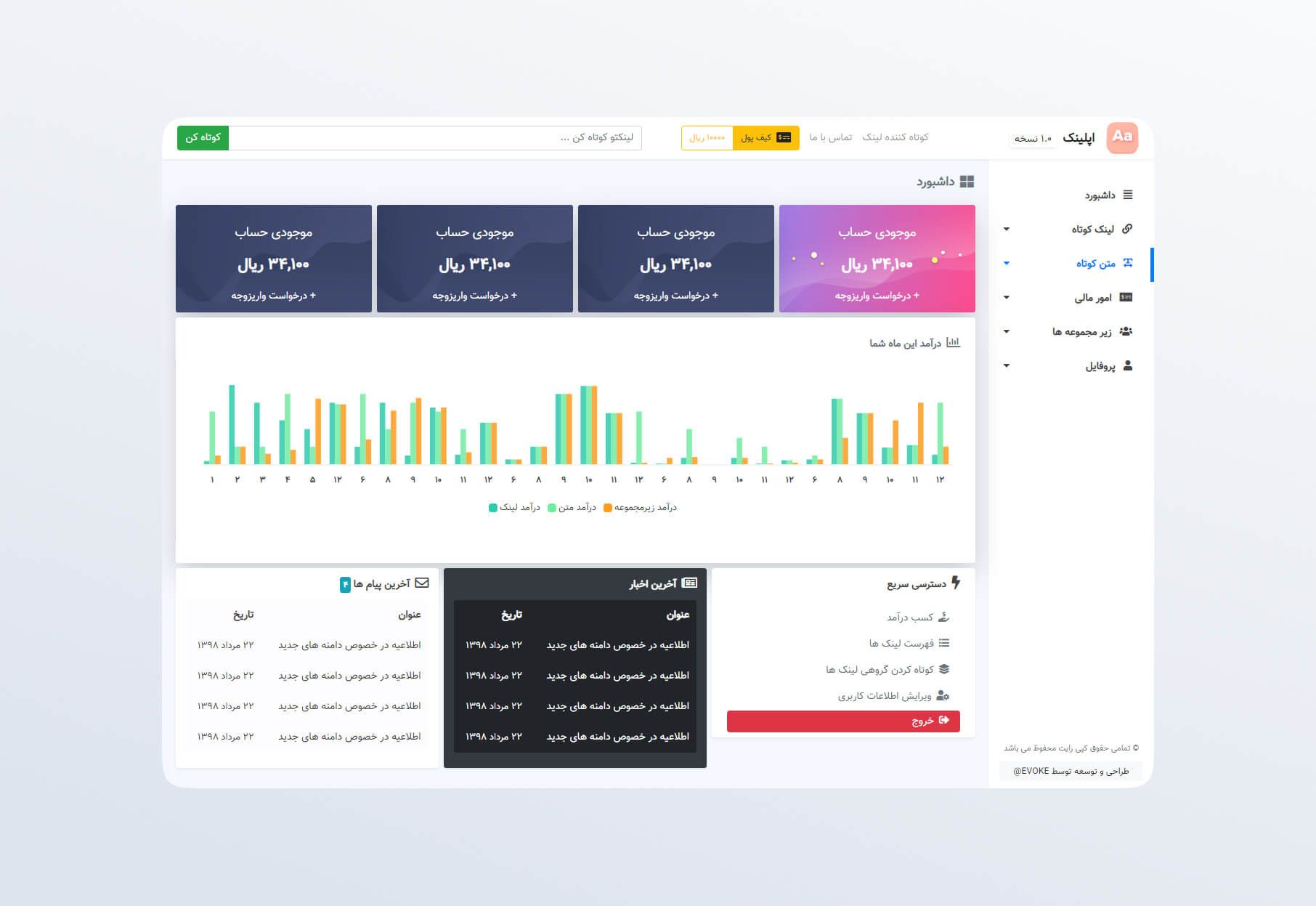
Task: Click the short text icon in sidebar
Action: tap(1128, 263)
